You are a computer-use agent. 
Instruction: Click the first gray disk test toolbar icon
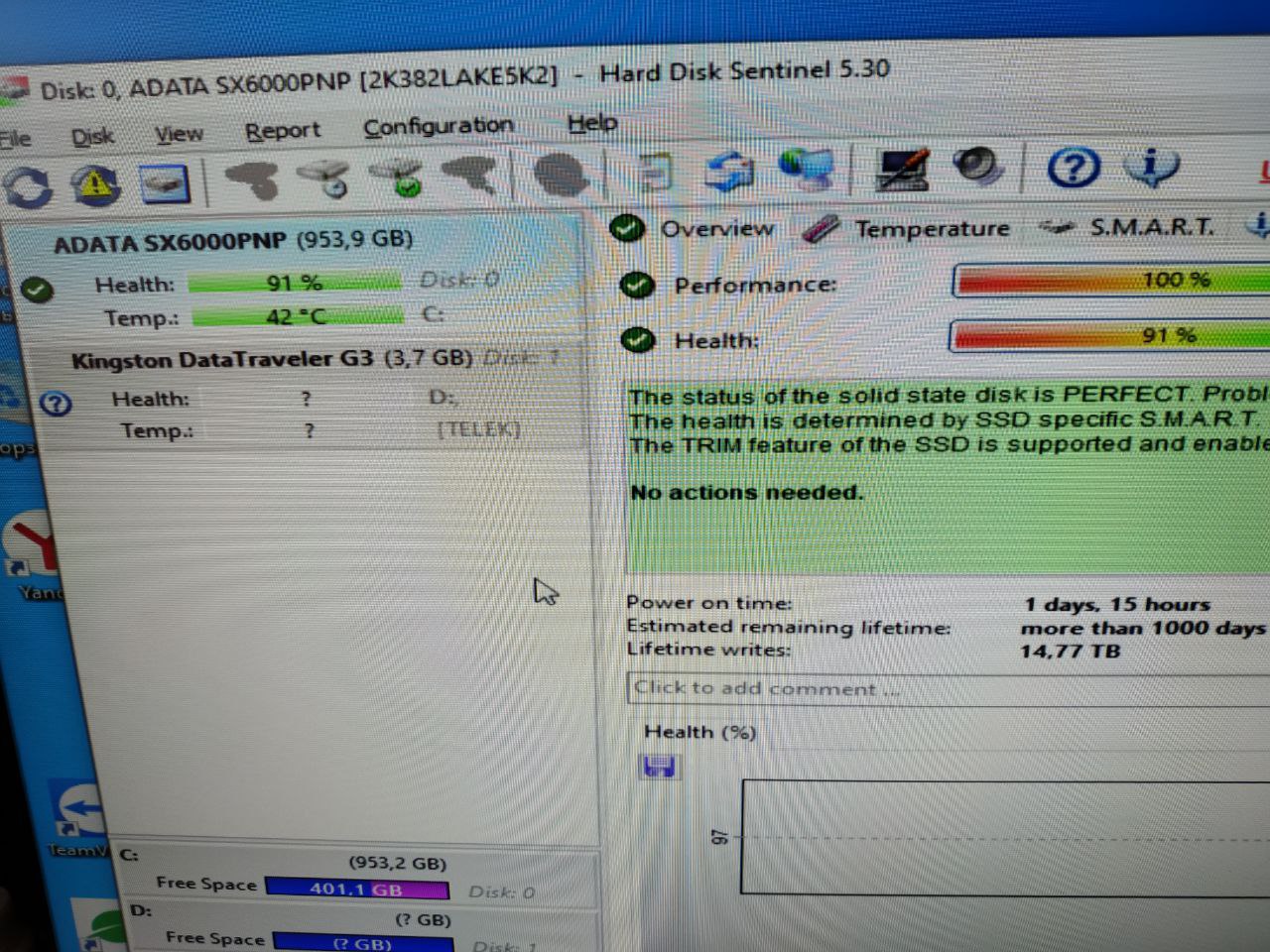click(x=252, y=180)
